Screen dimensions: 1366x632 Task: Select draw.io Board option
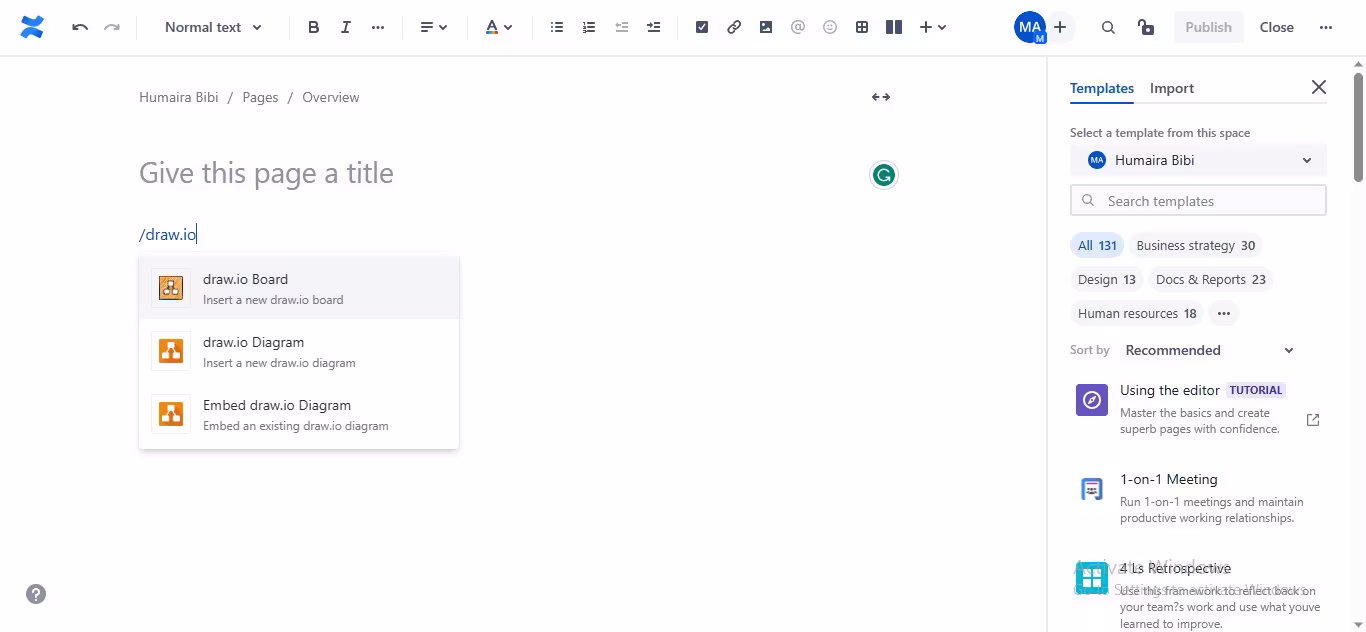[x=299, y=288]
